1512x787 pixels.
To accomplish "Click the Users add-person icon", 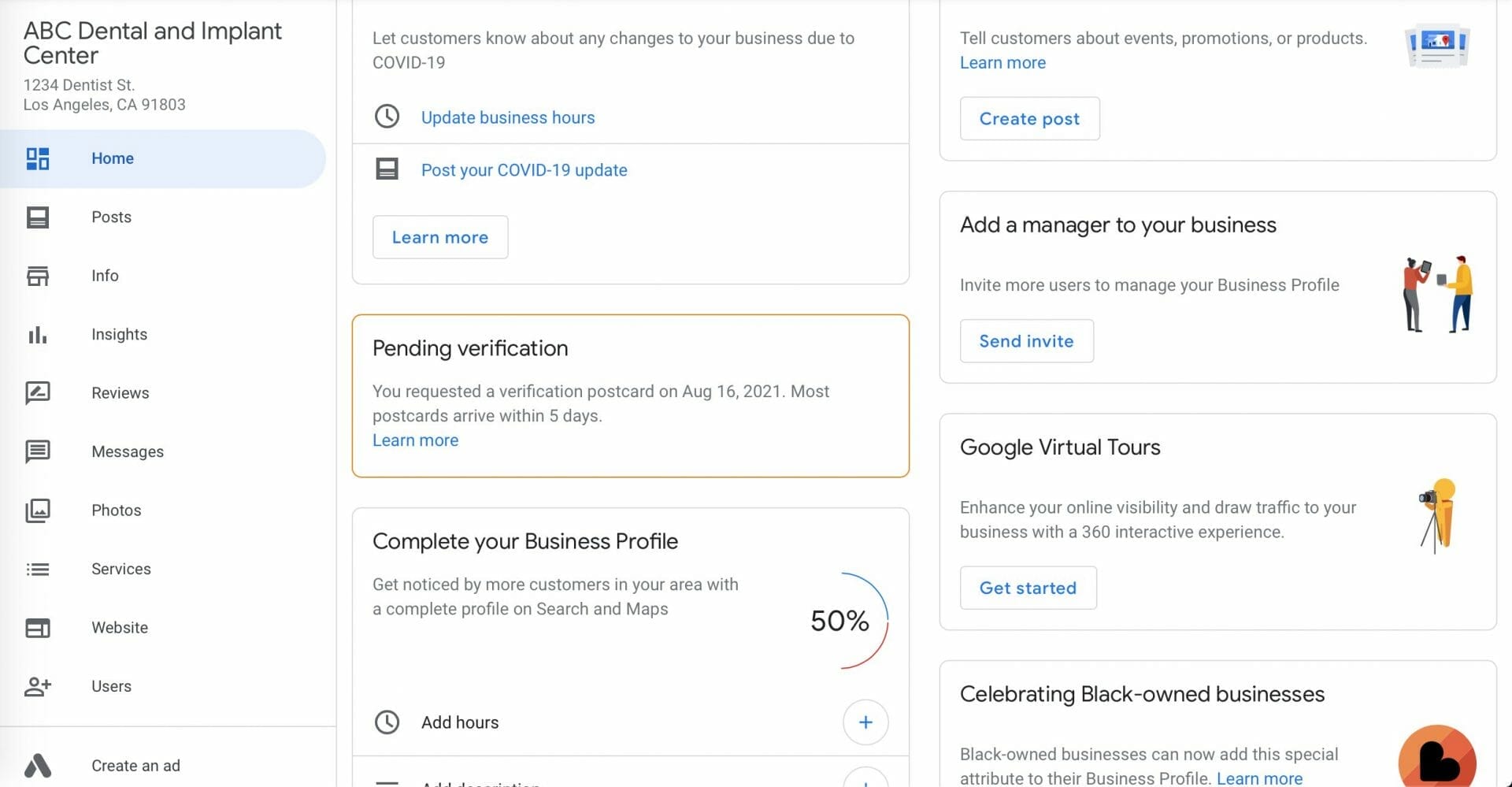I will tap(38, 686).
